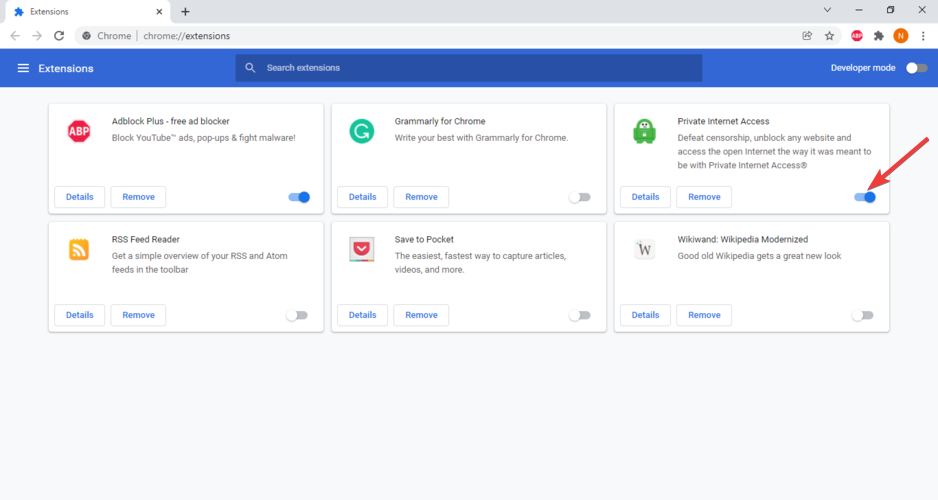The image size is (938, 500).
Task: Open Chrome's three-dot menu
Action: (923, 36)
